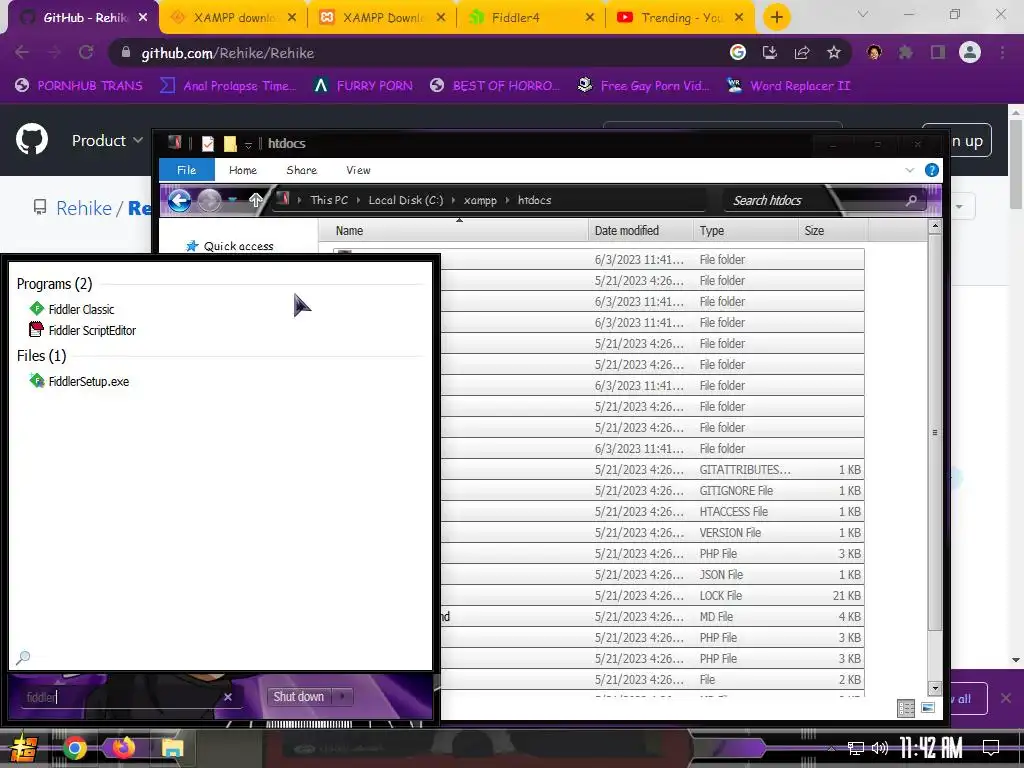
Task: Switch to details view layout icon
Action: (x=906, y=708)
